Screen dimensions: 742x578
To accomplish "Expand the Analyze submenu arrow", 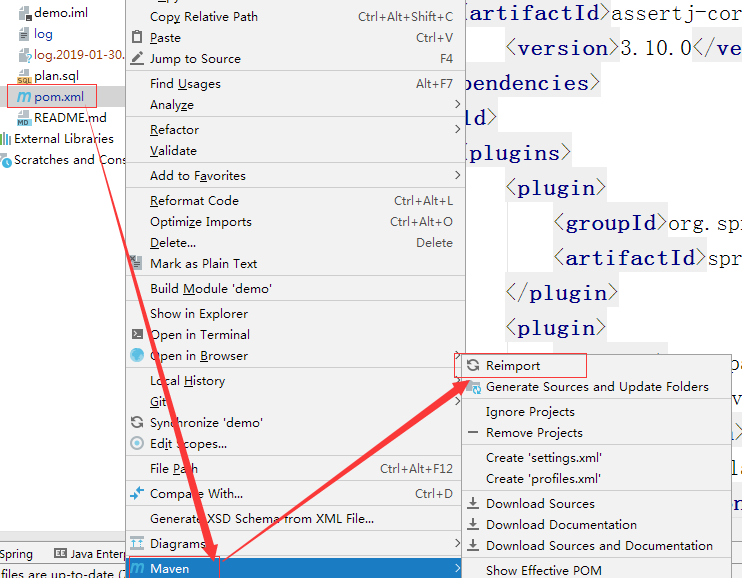I will [x=457, y=104].
